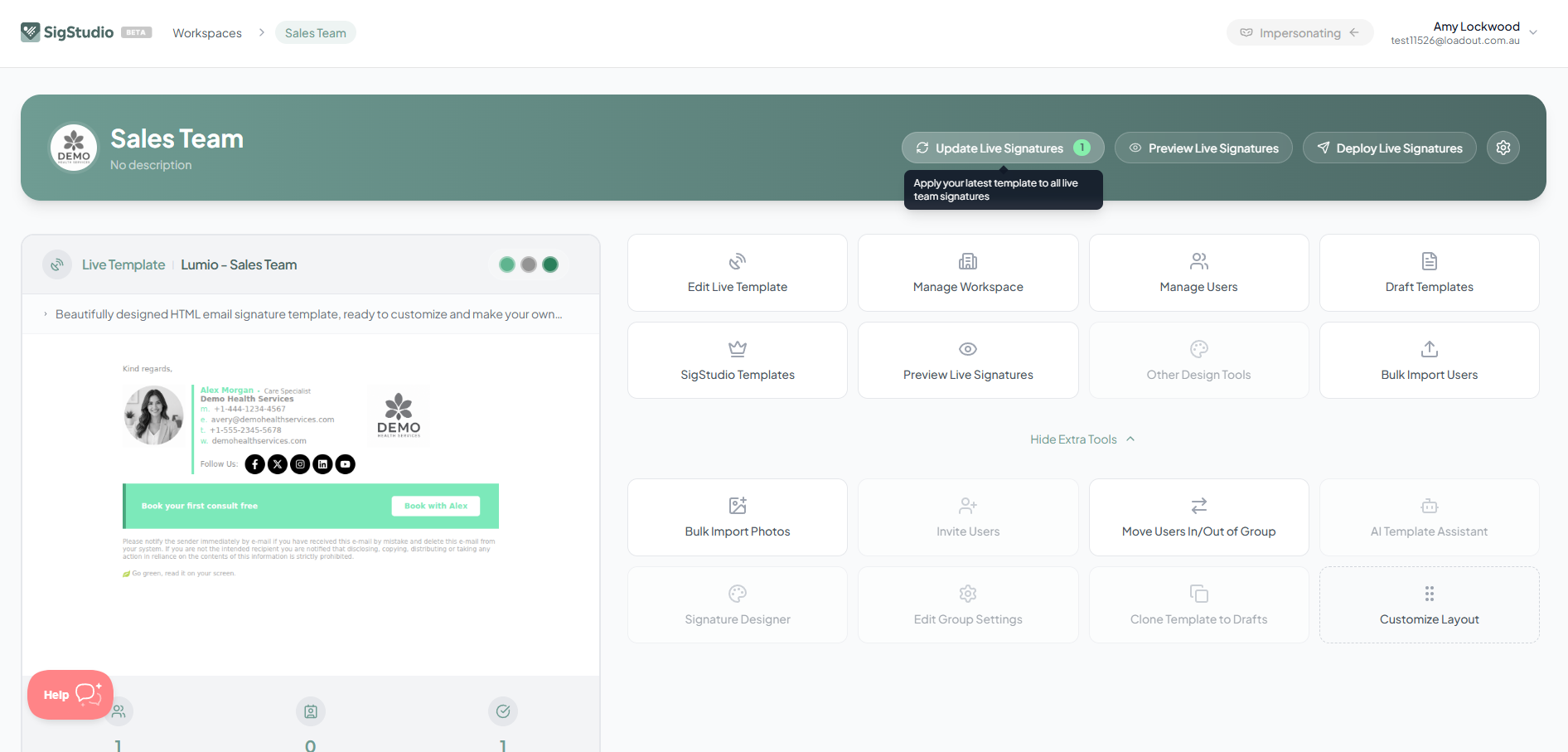Click the SigStudio logo
The width and height of the screenshot is (1568, 752).
[x=67, y=32]
